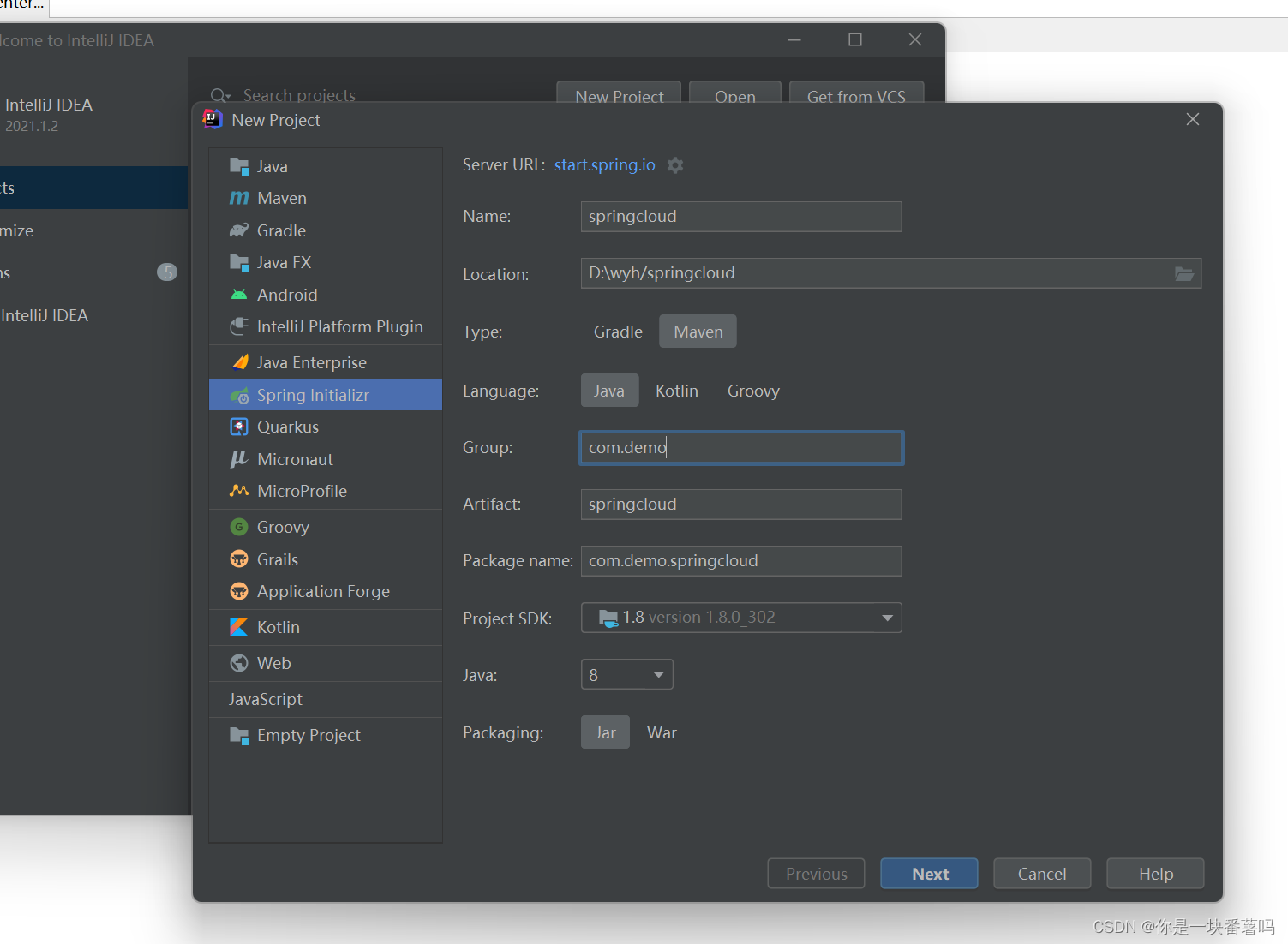This screenshot has height=944, width=1288.
Task: Maximize the Welcome to IntelliJ IDEA window
Action: coord(855,39)
